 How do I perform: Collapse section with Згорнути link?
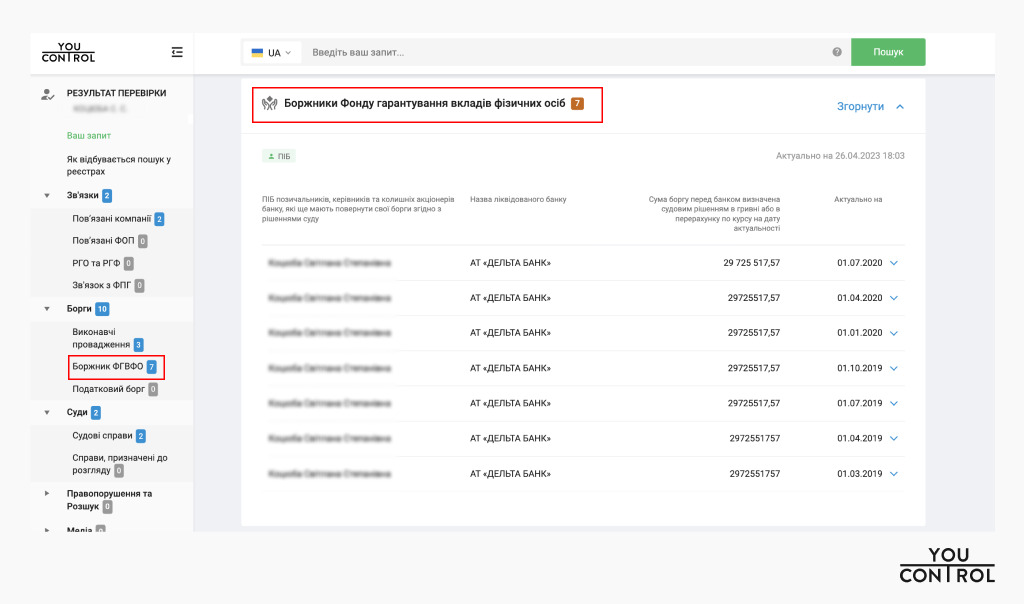(860, 106)
